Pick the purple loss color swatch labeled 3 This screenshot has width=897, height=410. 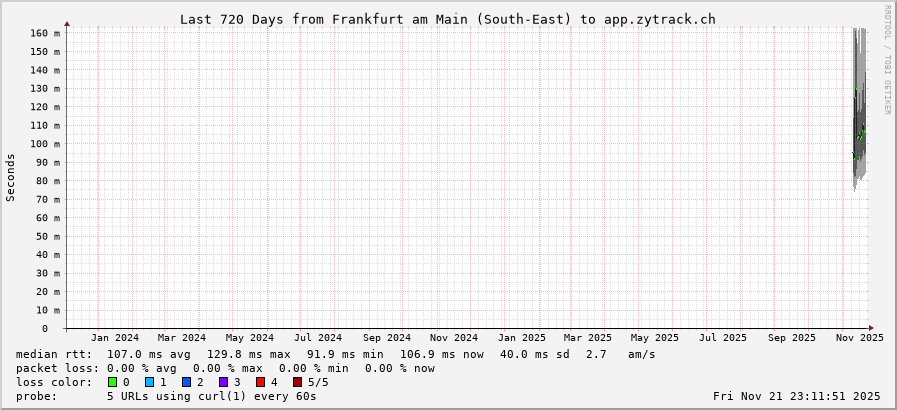(x=223, y=382)
